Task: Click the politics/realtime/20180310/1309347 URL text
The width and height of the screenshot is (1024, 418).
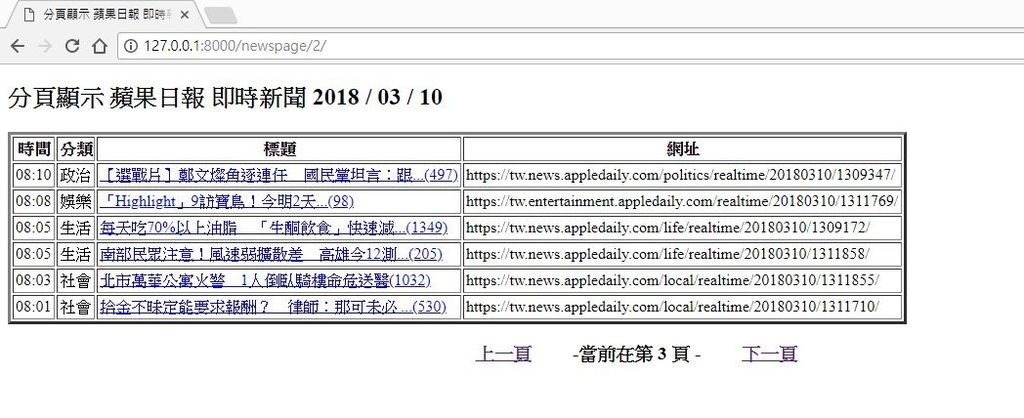Action: pos(680,175)
